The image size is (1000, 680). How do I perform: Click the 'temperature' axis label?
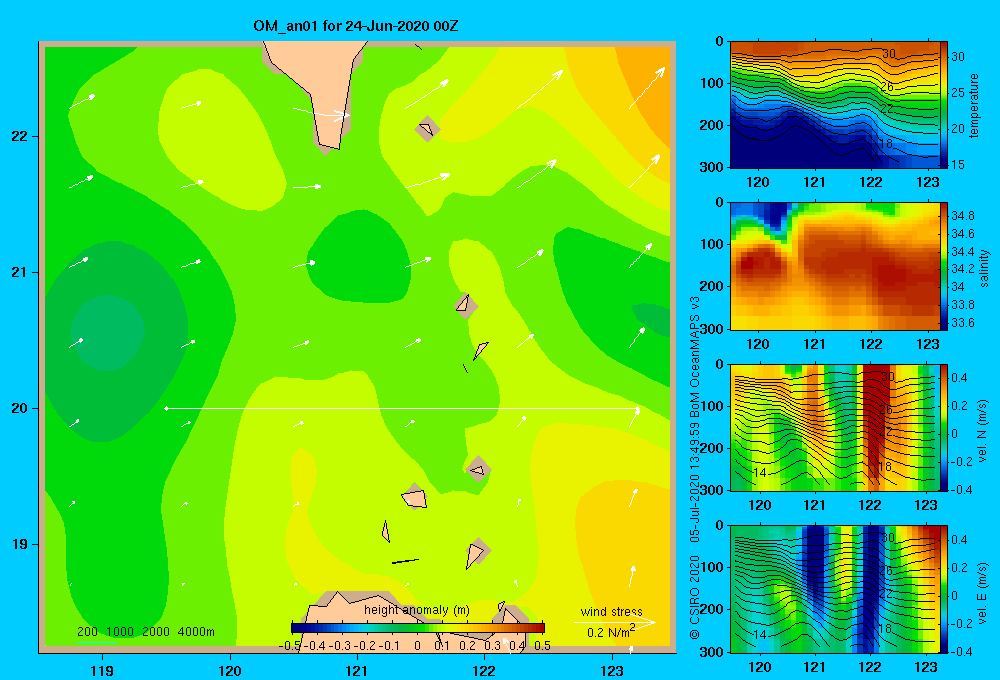point(974,105)
